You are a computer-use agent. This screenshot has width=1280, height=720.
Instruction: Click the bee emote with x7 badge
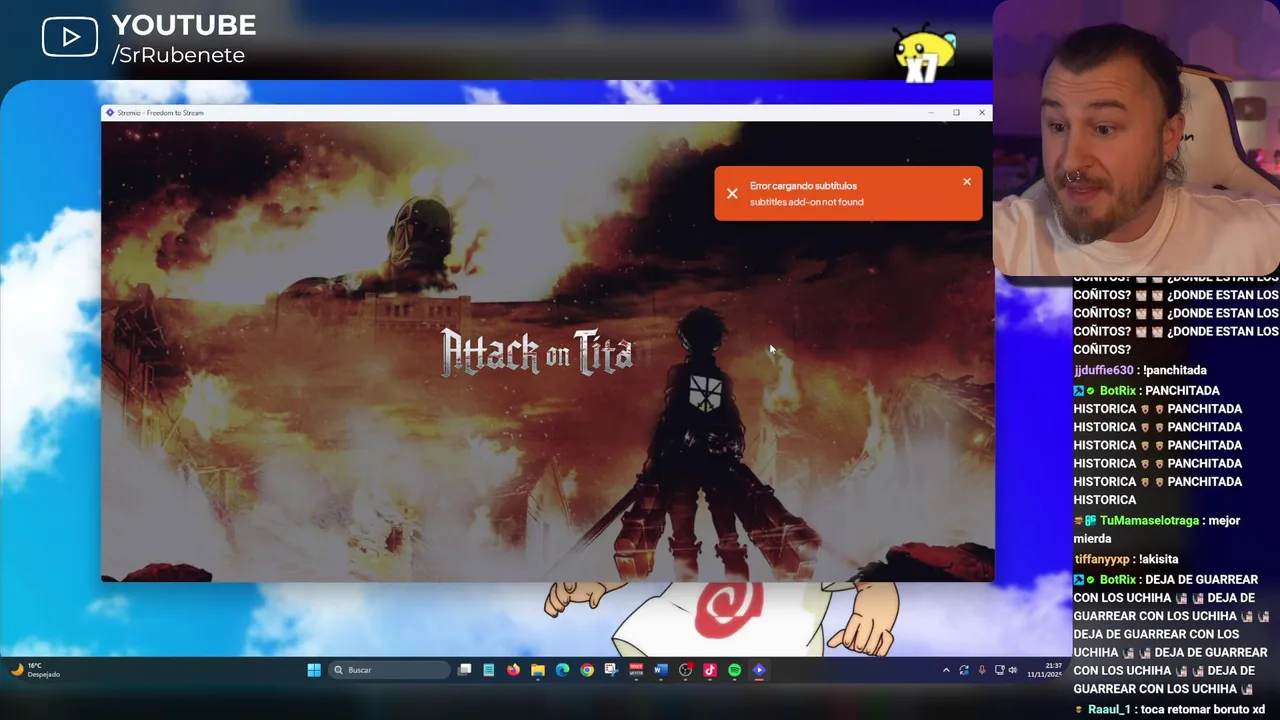[924, 54]
